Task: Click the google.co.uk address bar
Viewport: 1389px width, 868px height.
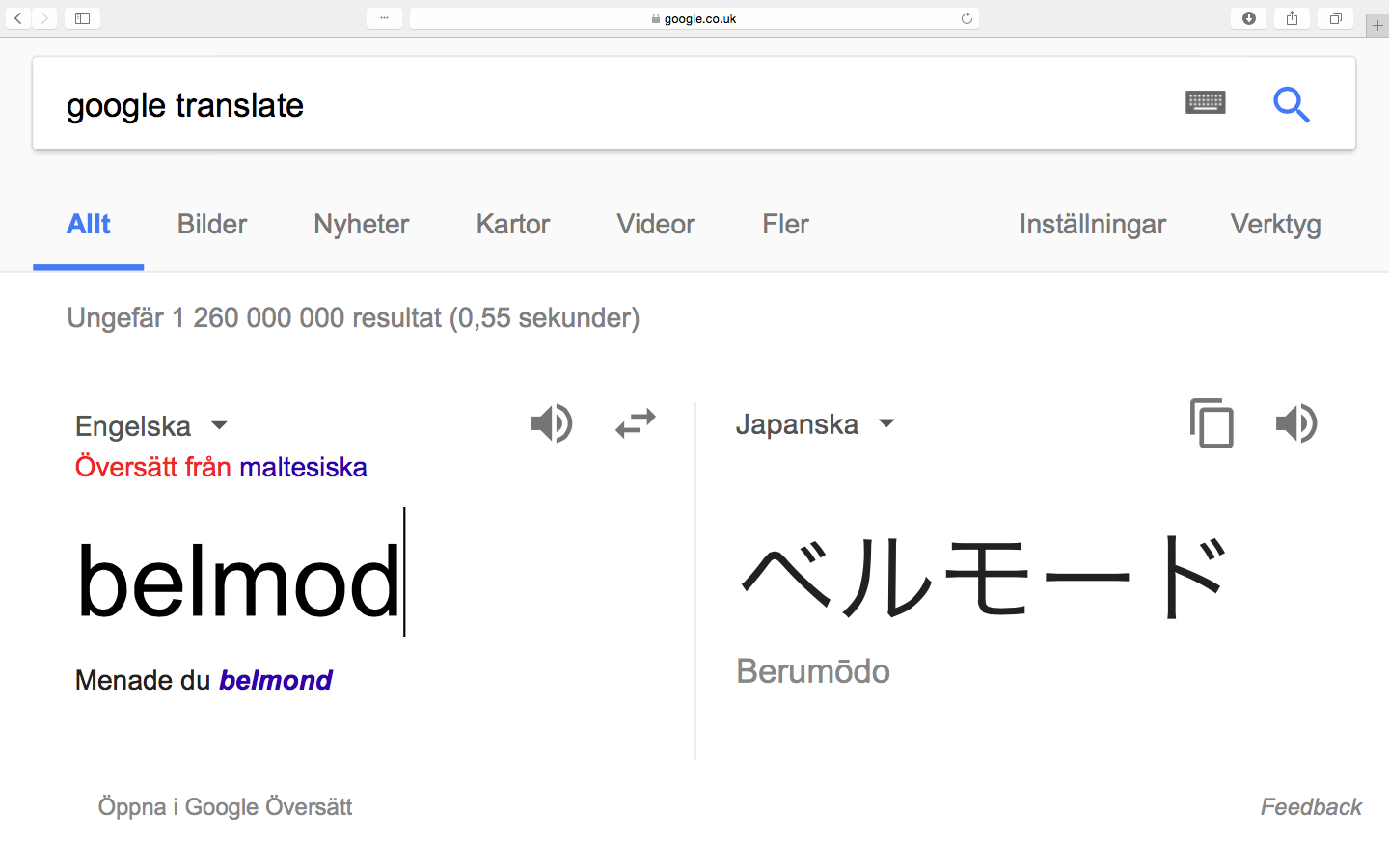Action: point(694,18)
